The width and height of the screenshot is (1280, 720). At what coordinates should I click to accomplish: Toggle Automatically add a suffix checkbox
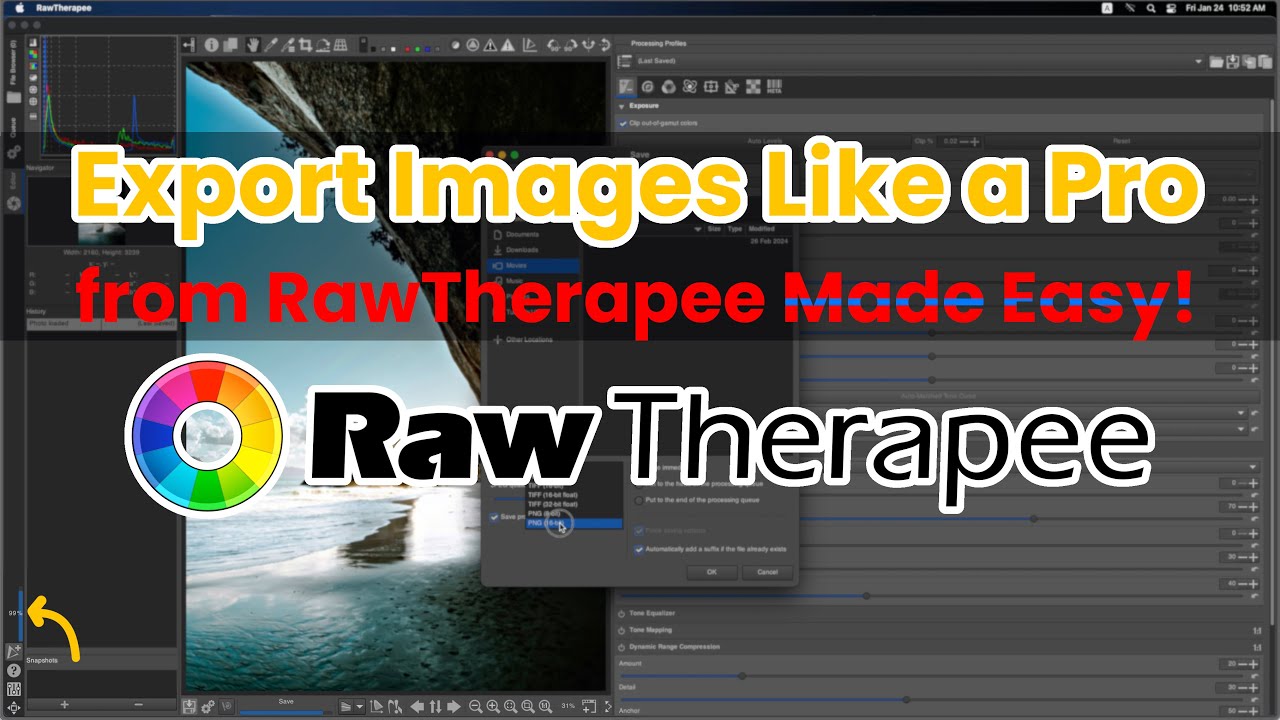click(639, 549)
